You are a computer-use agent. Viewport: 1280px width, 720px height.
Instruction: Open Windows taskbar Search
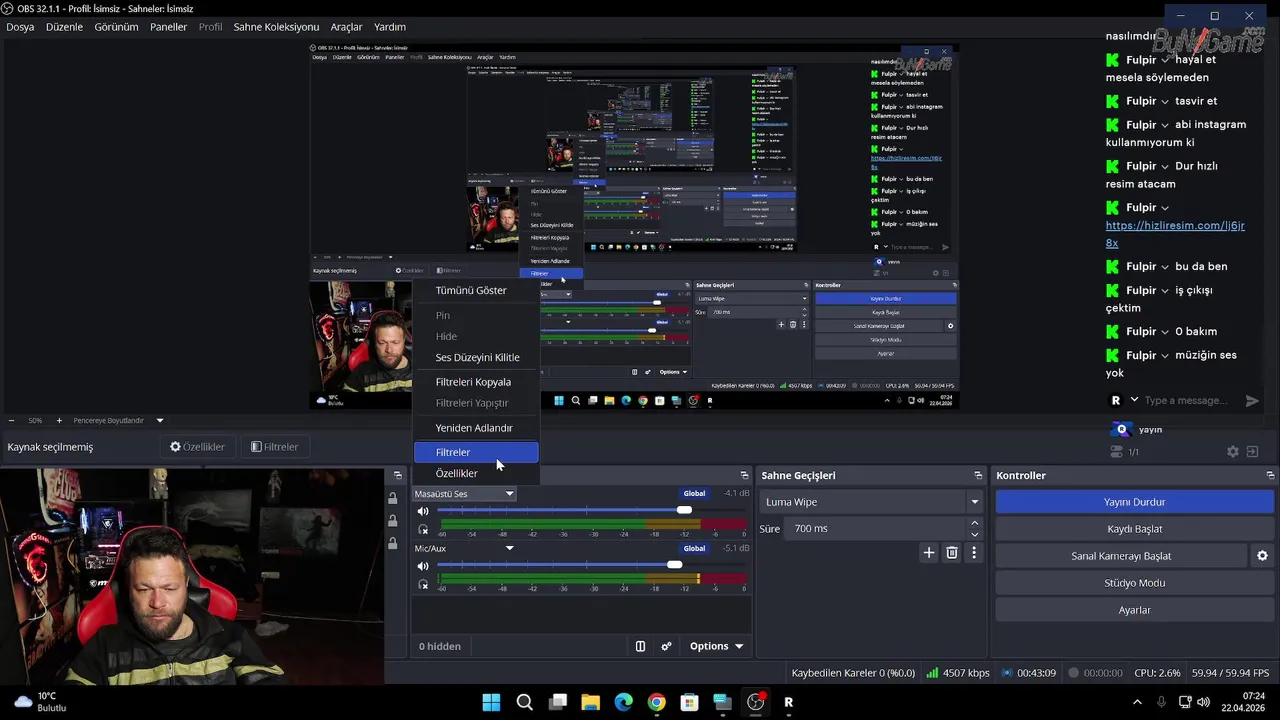pyautogui.click(x=524, y=702)
